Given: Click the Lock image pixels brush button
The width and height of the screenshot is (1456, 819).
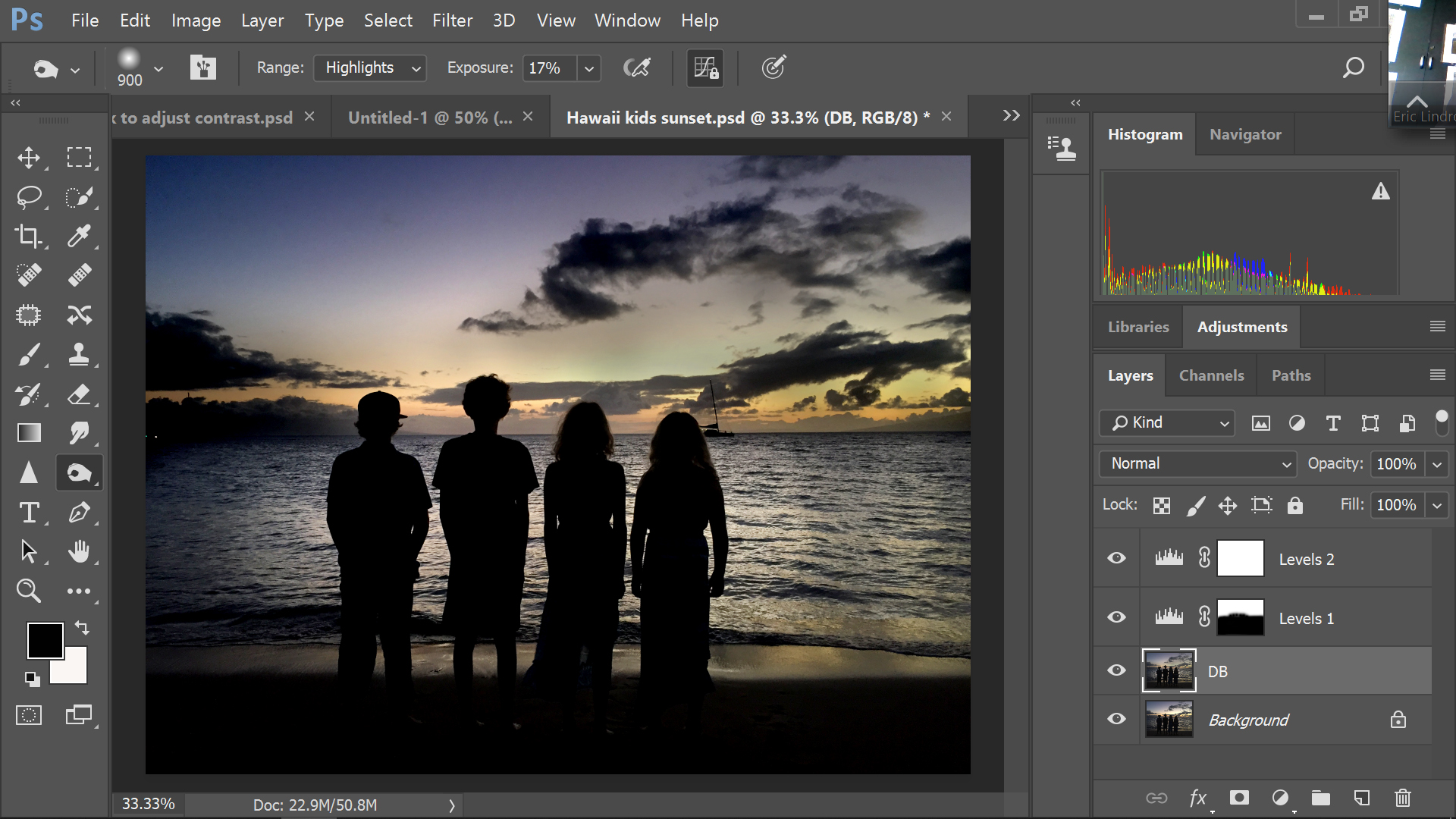Looking at the screenshot, I should (x=1196, y=505).
